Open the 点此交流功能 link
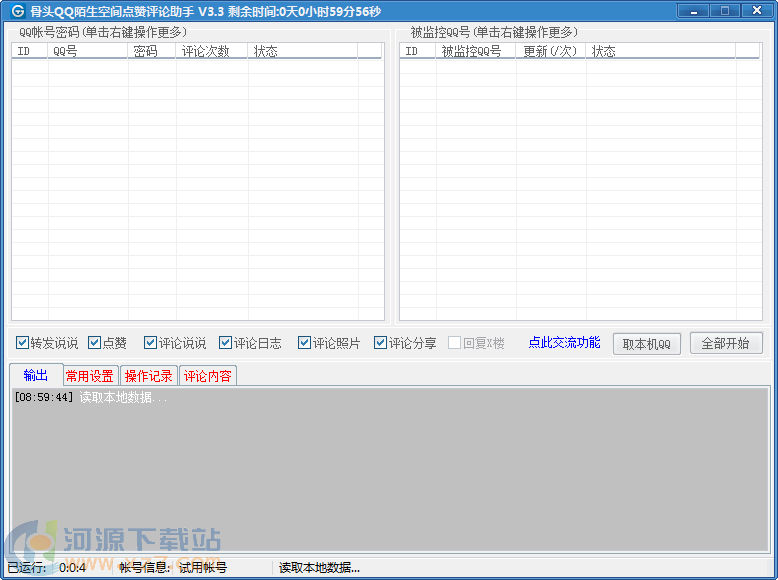 pyautogui.click(x=564, y=342)
